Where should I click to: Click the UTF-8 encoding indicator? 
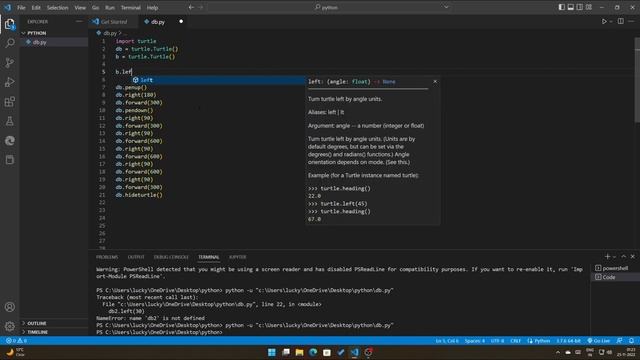497,340
